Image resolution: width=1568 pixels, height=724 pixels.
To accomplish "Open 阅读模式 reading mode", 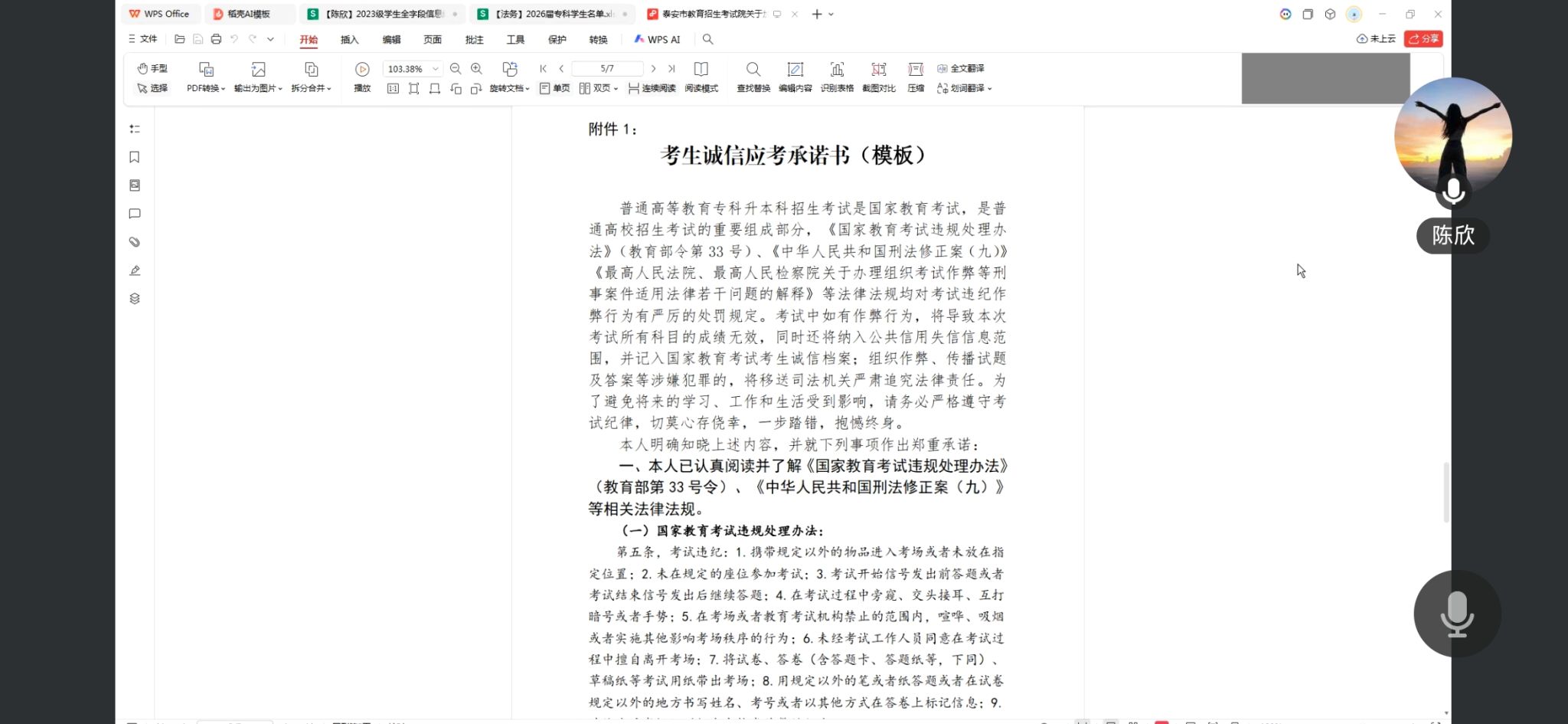I will (701, 70).
